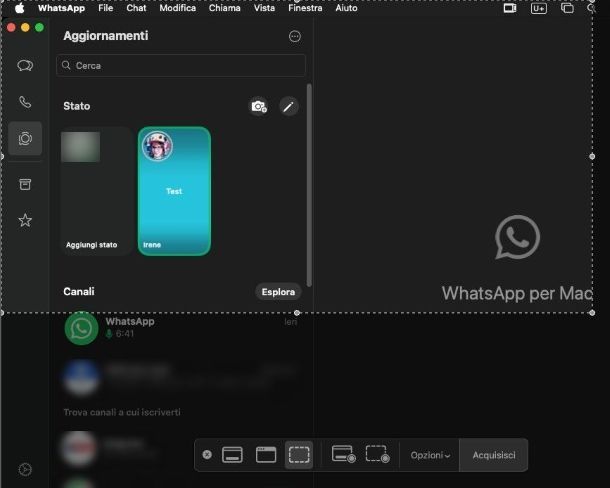Click the status list vertical scrollbar
This screenshot has width=610, height=488.
coord(309,185)
